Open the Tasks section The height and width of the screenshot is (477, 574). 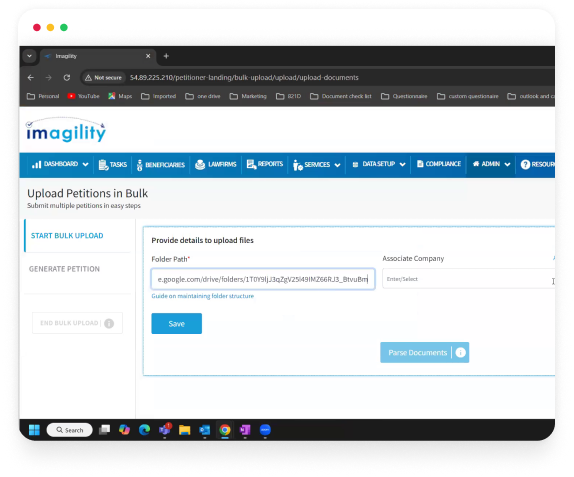[113, 165]
